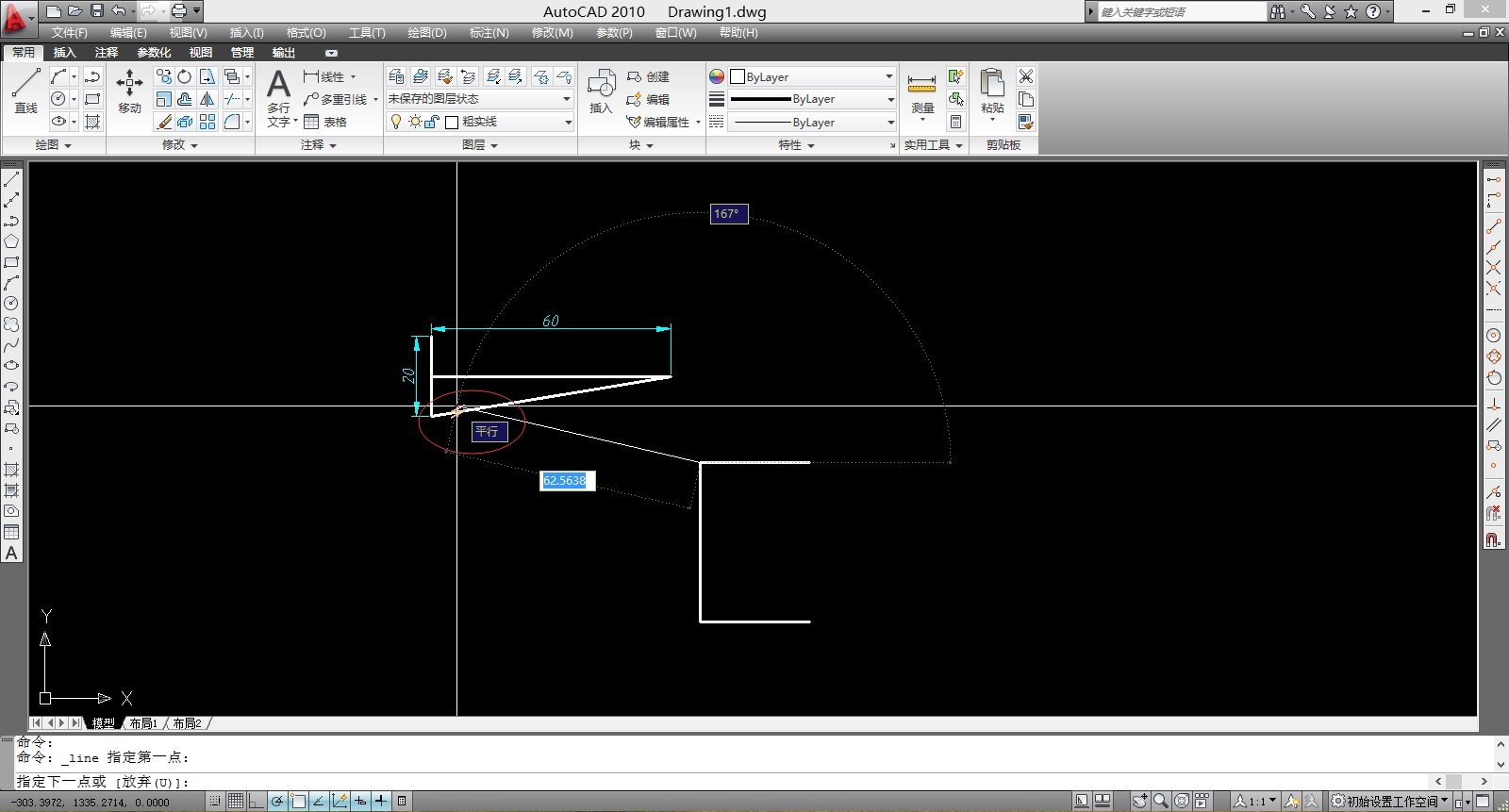Image resolution: width=1509 pixels, height=812 pixels.
Task: Switch to the Annotate (注释) ribbon tab
Action: click(x=107, y=53)
